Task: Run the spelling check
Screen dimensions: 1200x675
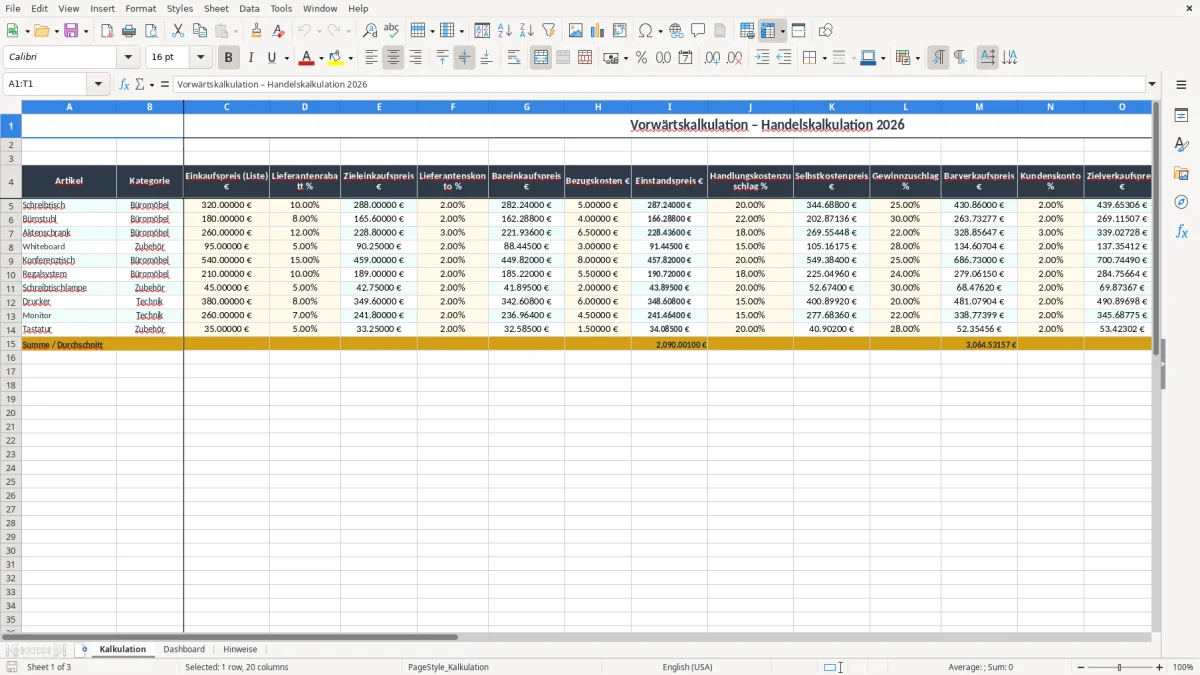Action: 392,31
